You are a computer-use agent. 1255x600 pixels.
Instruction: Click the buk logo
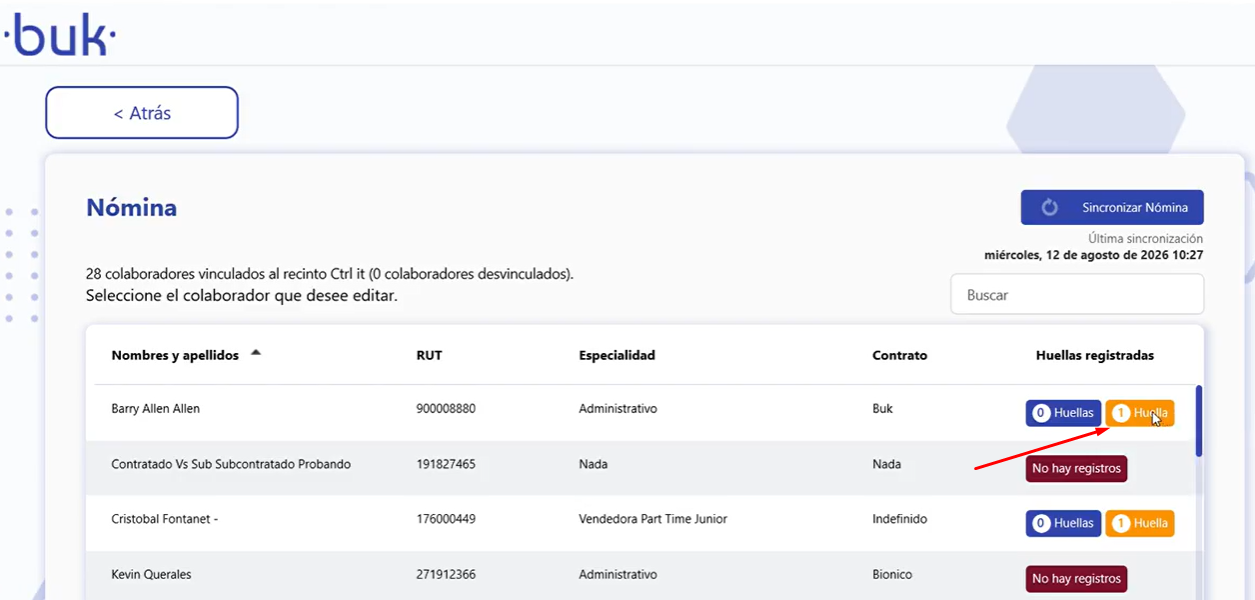[x=59, y=35]
